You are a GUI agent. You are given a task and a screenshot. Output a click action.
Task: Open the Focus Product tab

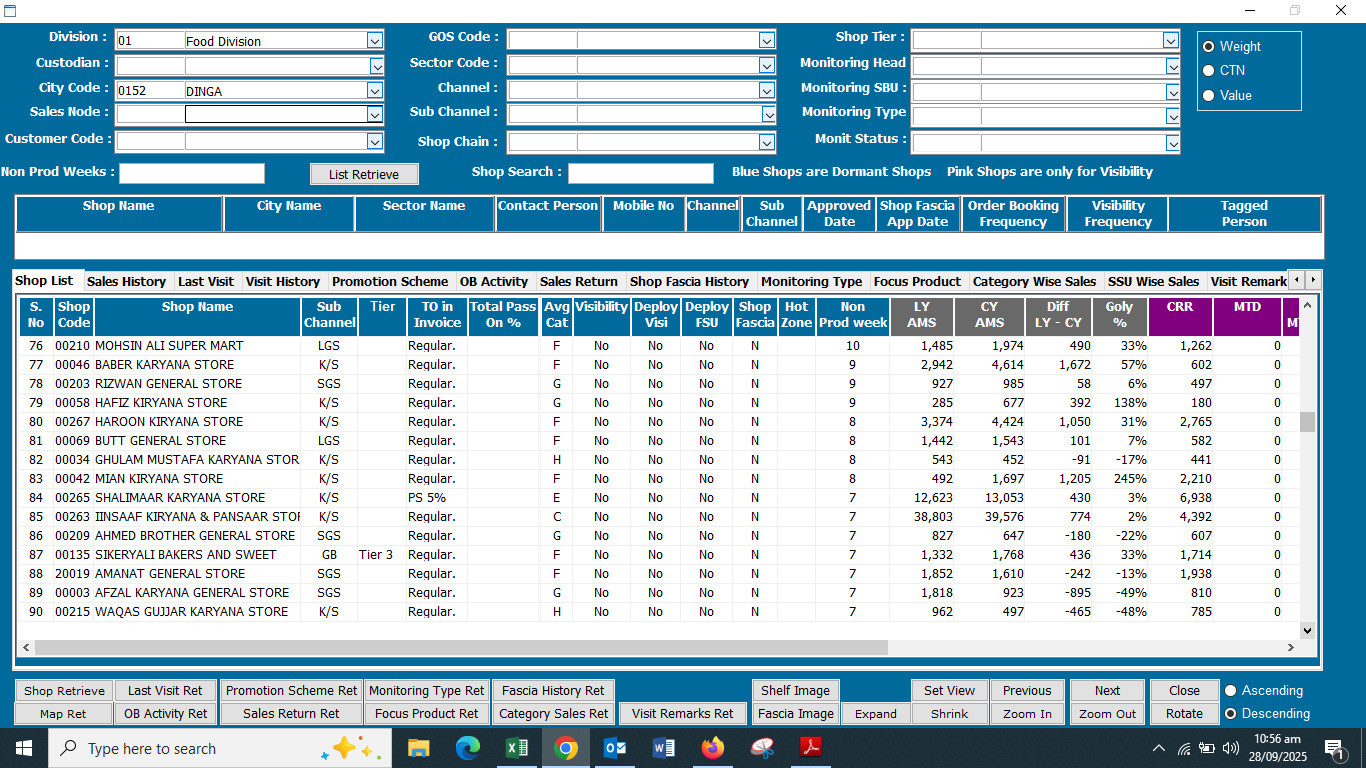pyautogui.click(x=917, y=282)
